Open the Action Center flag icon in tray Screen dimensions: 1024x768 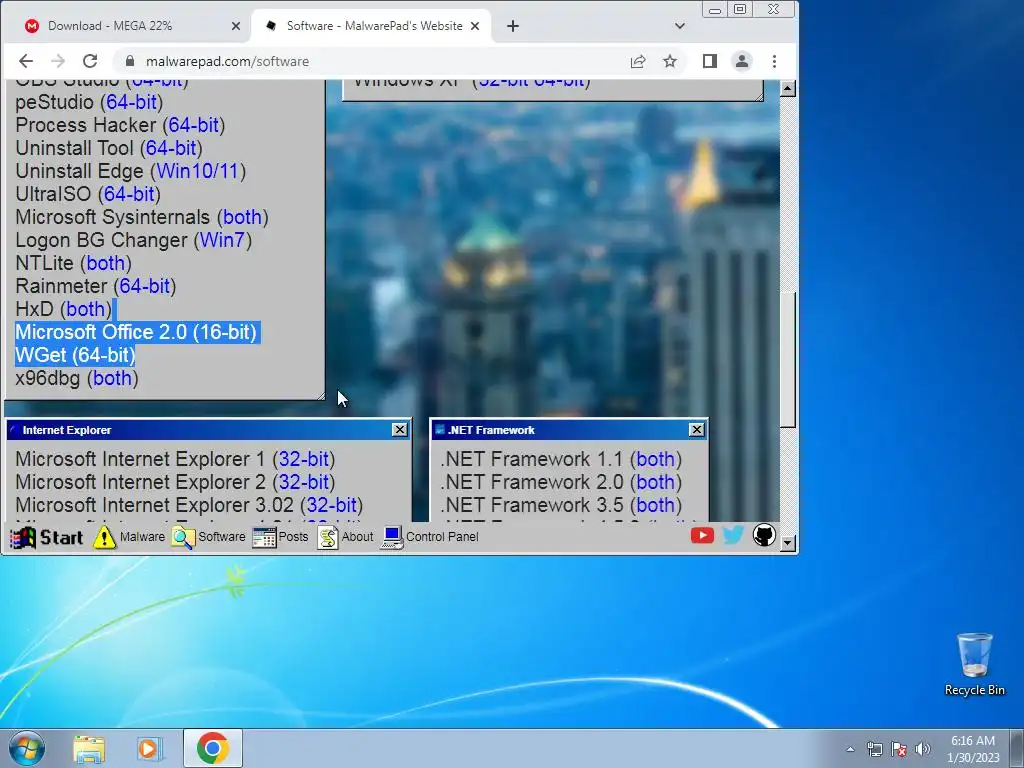pos(899,749)
